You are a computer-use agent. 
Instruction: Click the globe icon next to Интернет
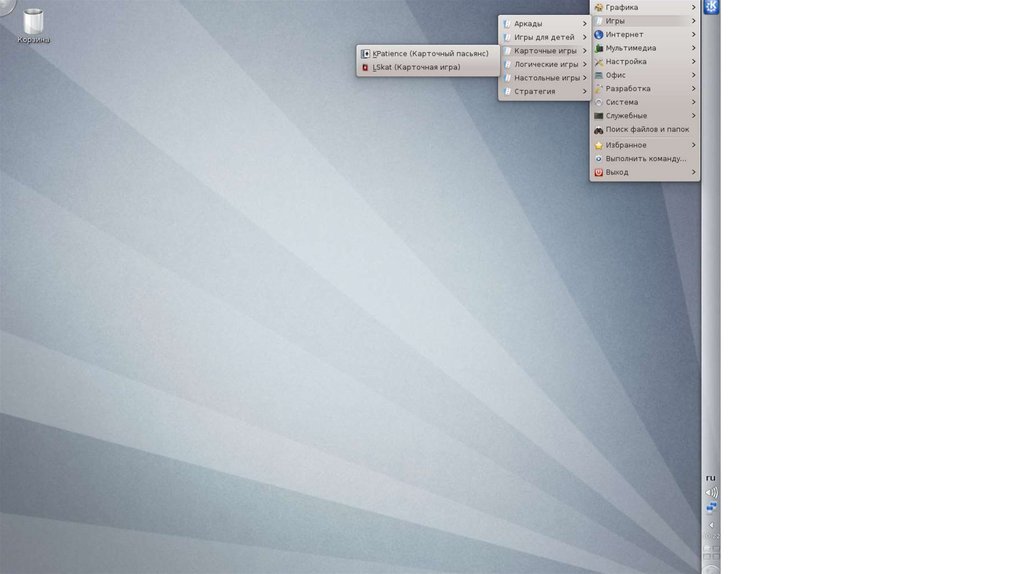coord(598,35)
